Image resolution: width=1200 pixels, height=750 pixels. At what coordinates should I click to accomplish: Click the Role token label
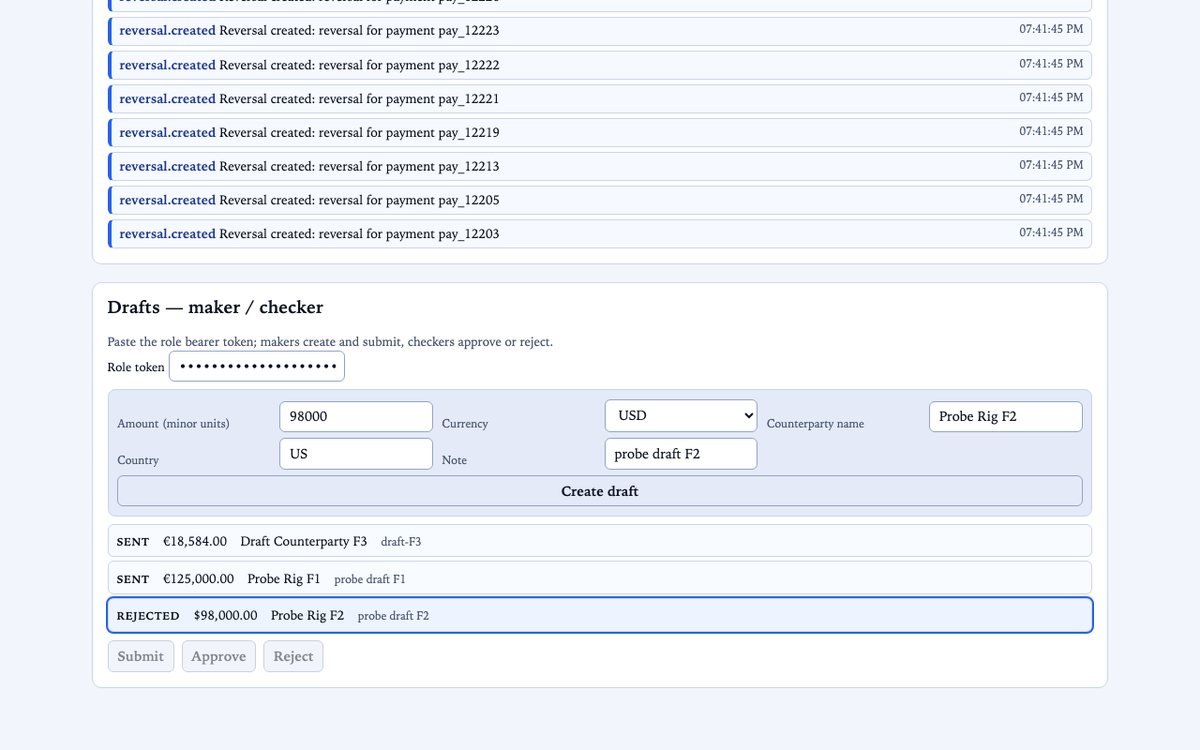(136, 367)
